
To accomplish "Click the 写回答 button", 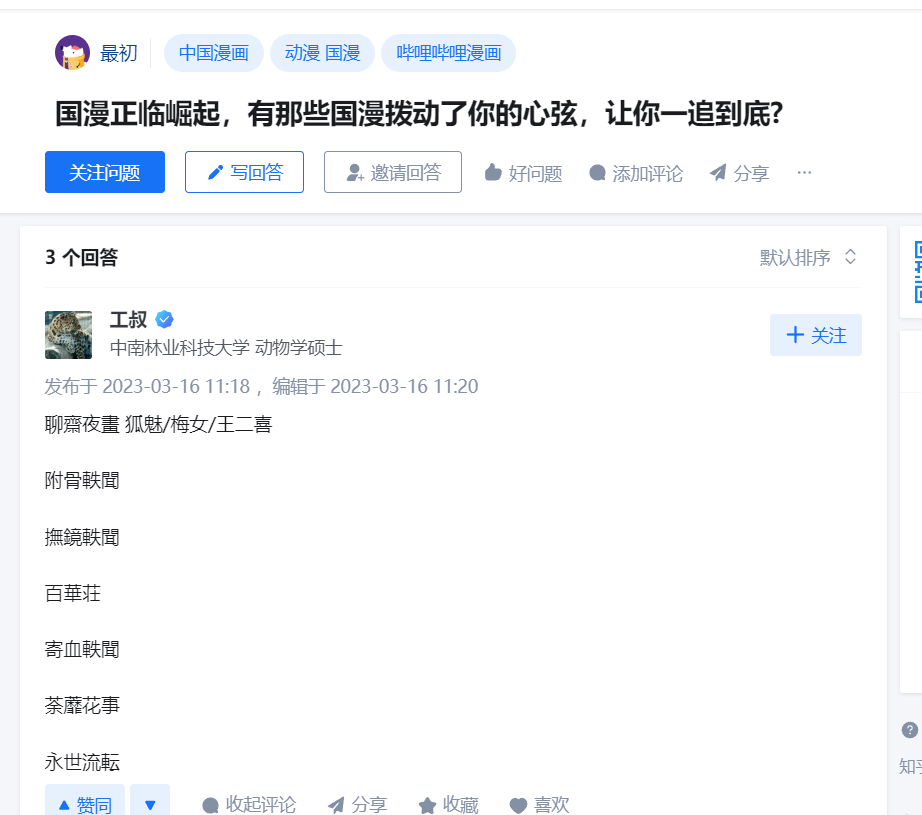I will [244, 172].
